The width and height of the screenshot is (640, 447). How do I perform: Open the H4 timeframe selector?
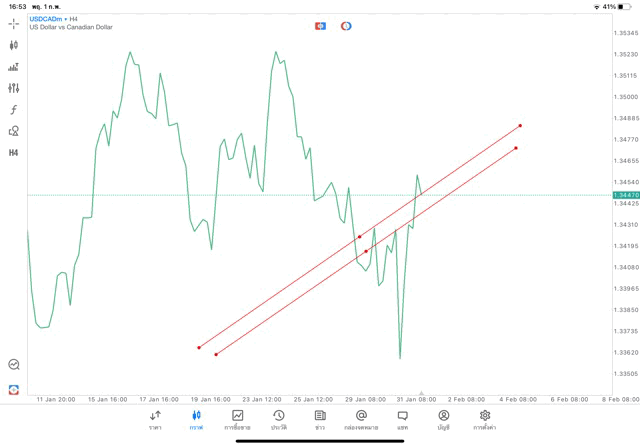[13, 153]
